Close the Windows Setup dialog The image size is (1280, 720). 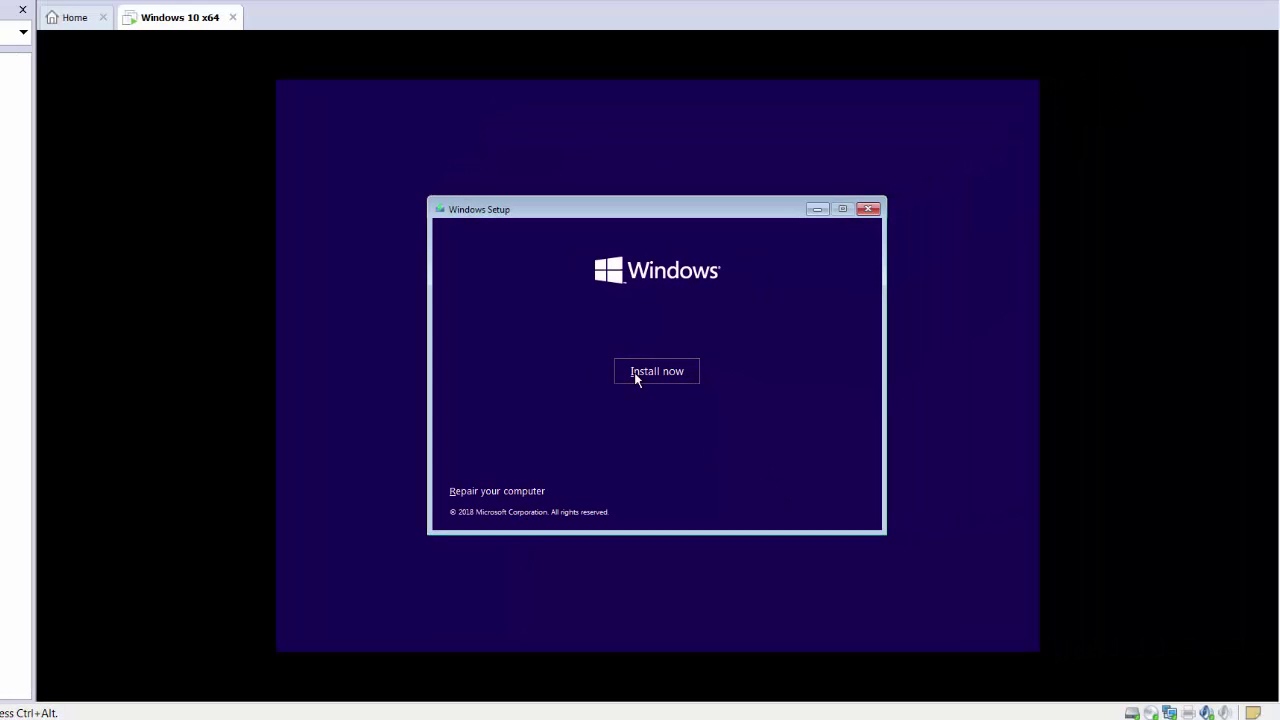[x=868, y=209]
